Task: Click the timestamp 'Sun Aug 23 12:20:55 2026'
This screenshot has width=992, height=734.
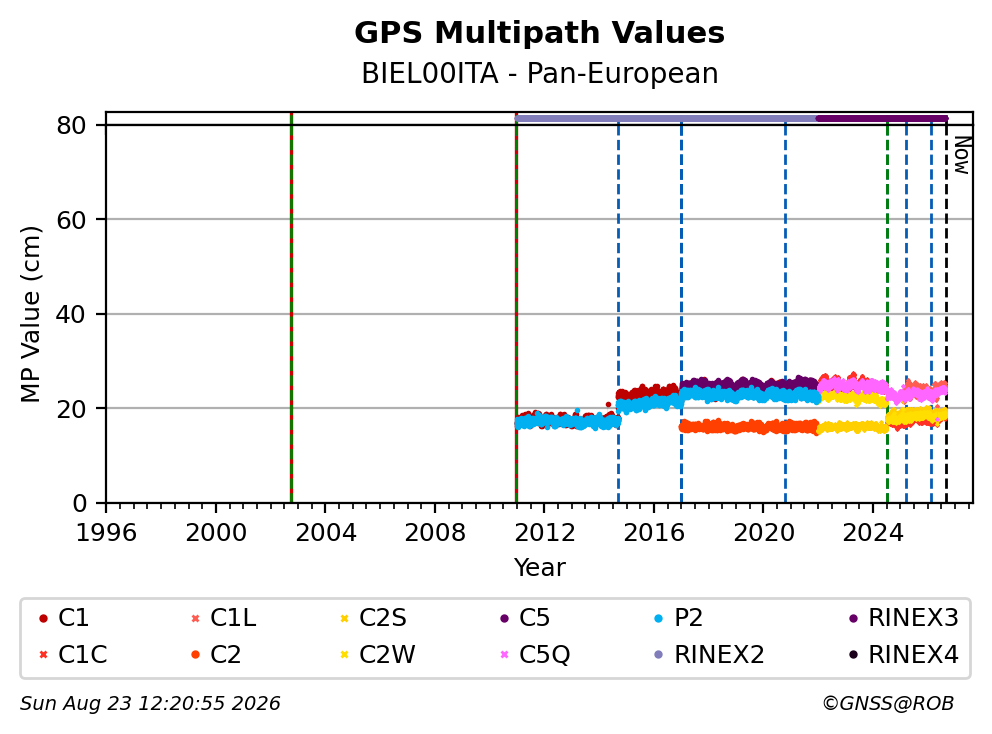Action: coord(150,704)
